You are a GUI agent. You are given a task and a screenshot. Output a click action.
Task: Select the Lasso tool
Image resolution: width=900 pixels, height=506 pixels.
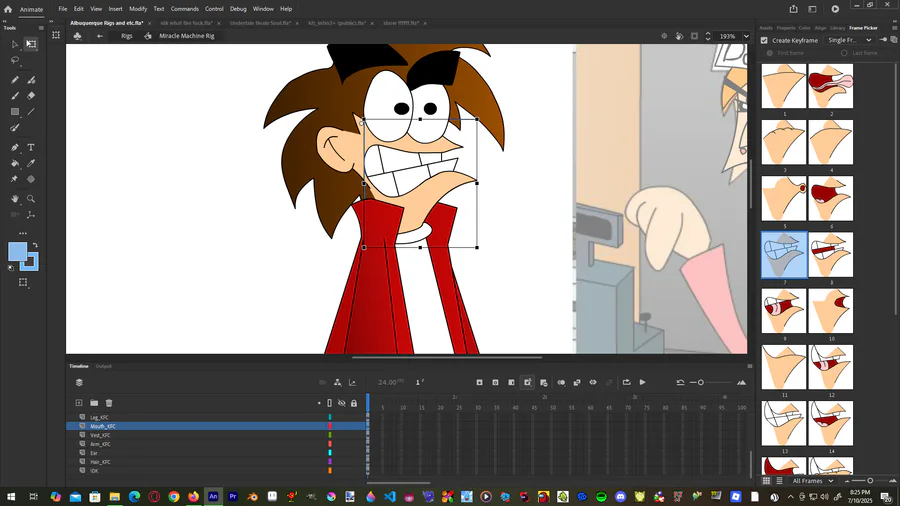click(x=15, y=60)
